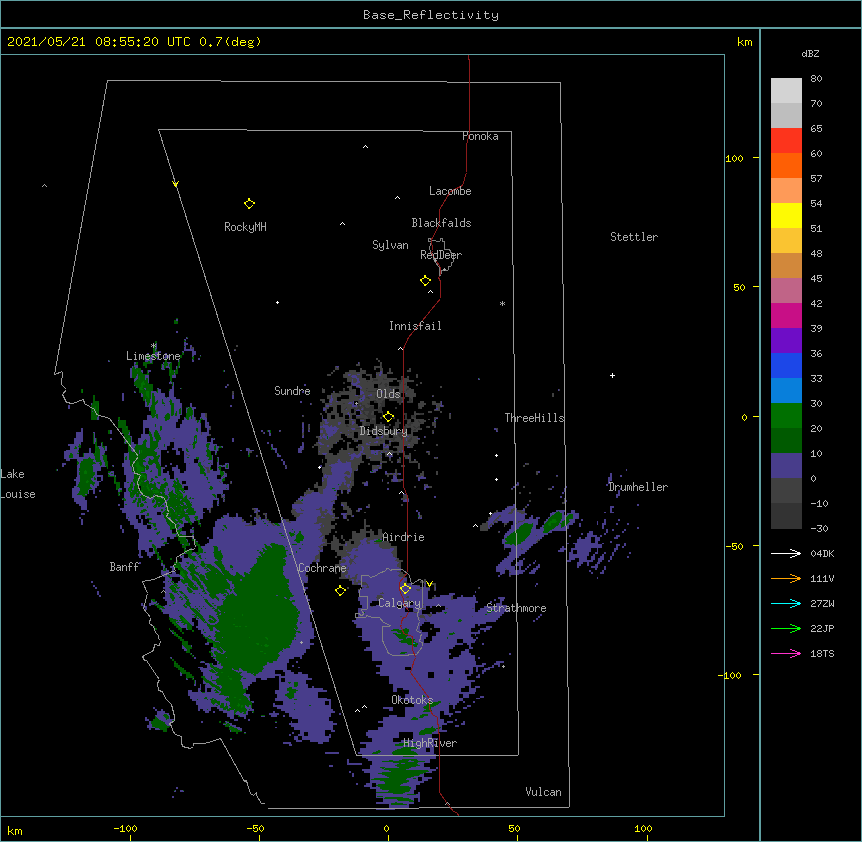Click the white plus marker south of Stettler
This screenshot has height=842, width=862.
pyautogui.click(x=612, y=375)
